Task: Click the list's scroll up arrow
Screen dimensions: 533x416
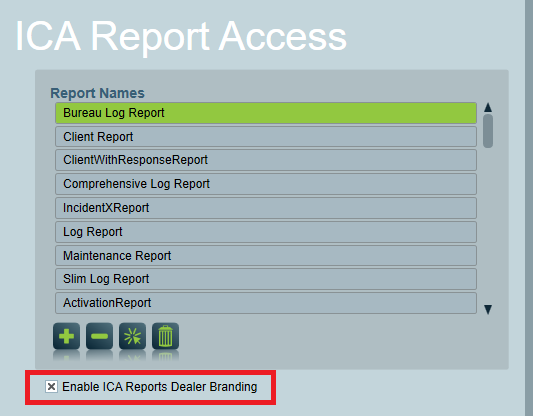Action: point(488,107)
